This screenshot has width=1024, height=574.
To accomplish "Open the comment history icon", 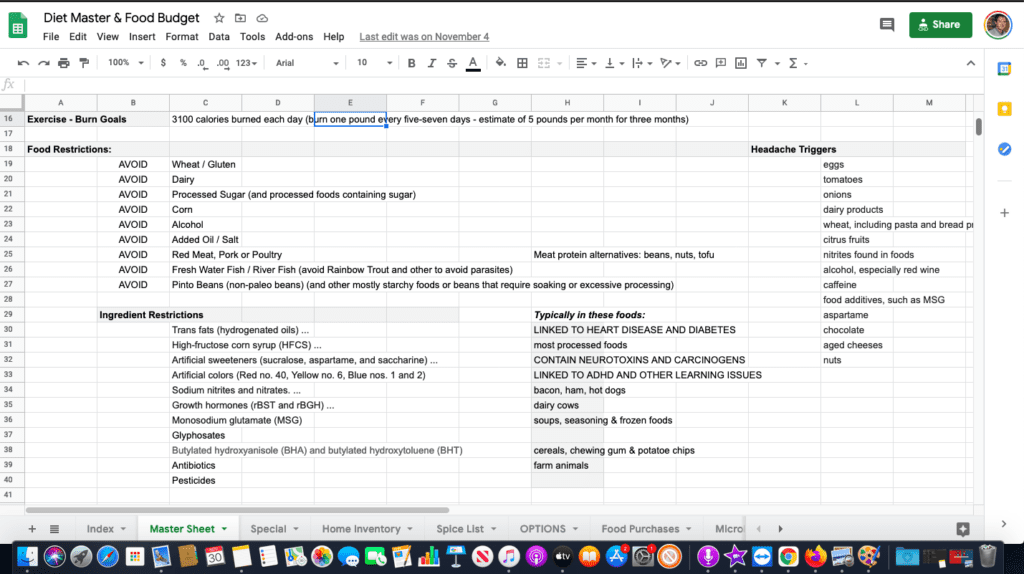I will [887, 25].
